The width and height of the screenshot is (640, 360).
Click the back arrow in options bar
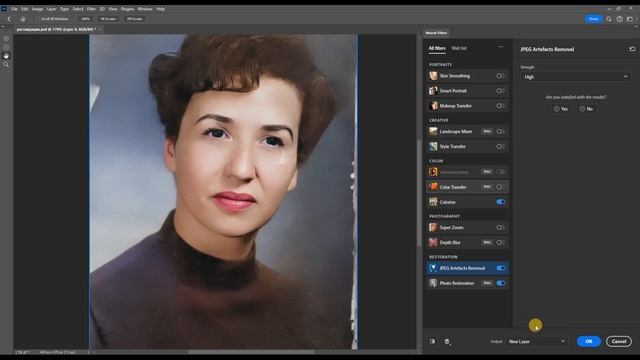click(x=9, y=19)
